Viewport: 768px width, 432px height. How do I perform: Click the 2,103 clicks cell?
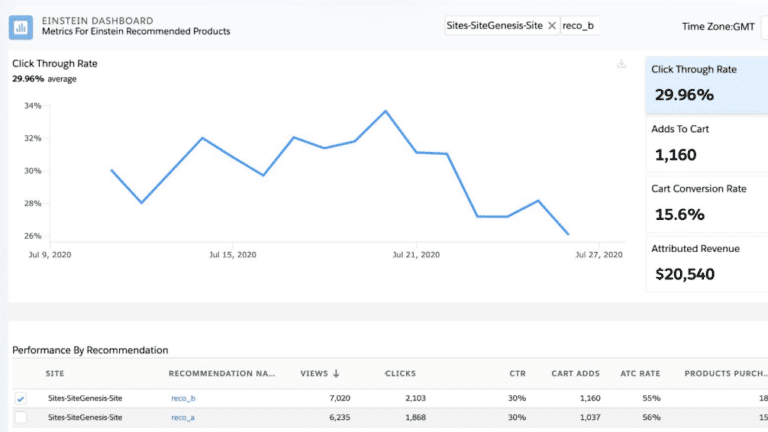(415, 398)
